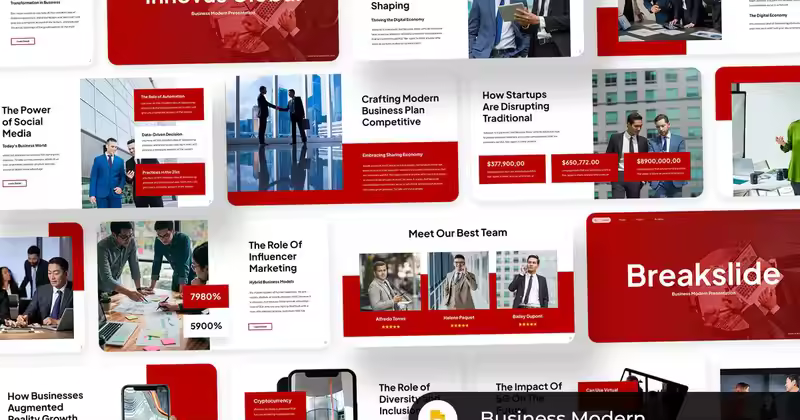Click the Alfredo Torres name label

point(391,319)
